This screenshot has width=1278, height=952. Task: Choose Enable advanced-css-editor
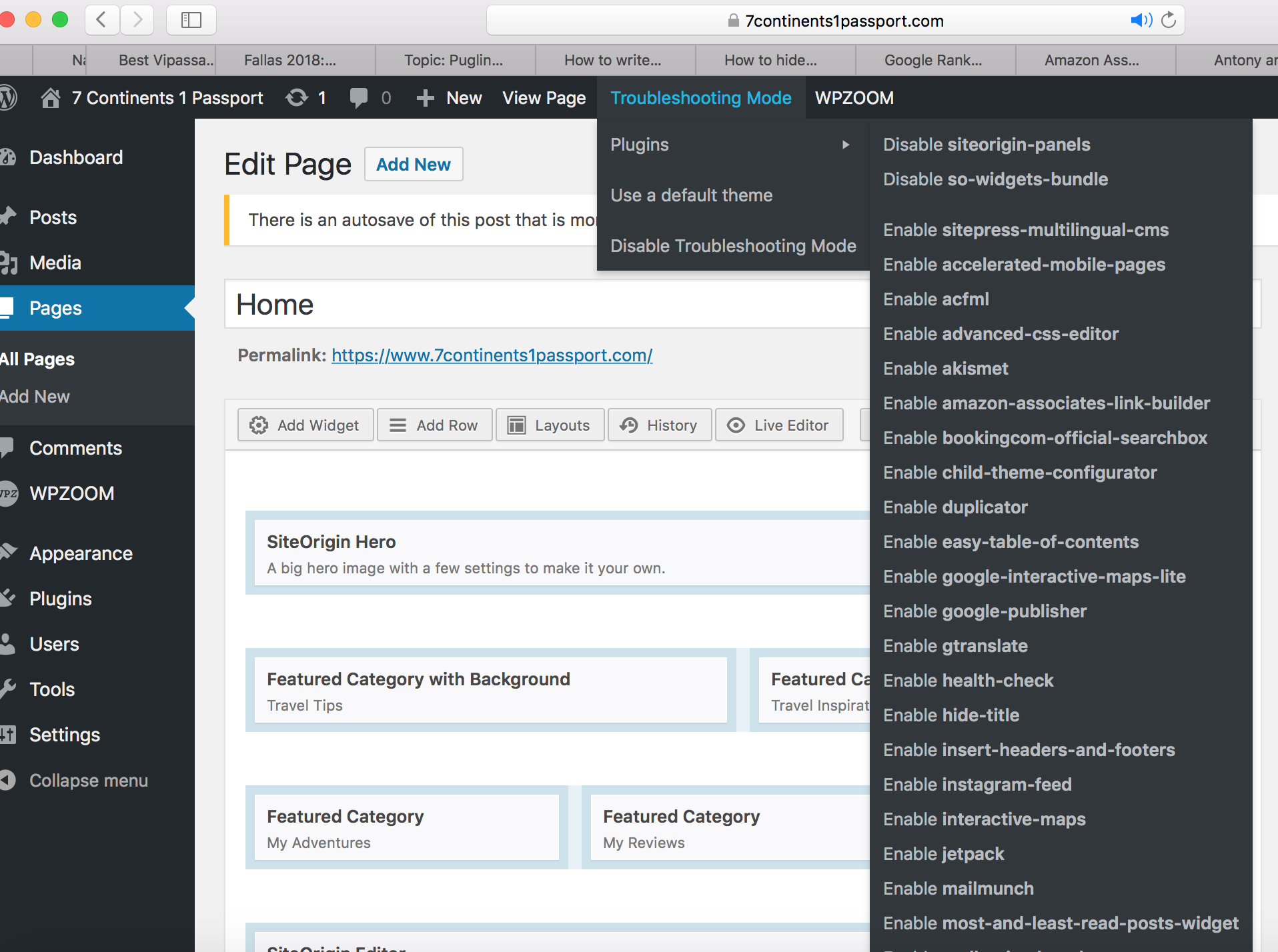coord(1001,334)
